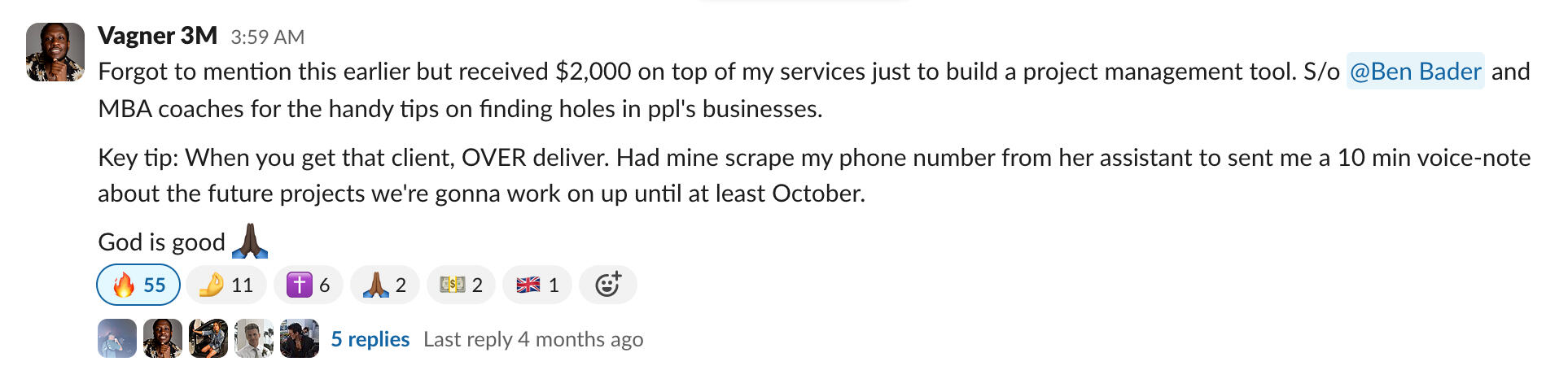Click thread avatar of man wearing tie
The image size is (1568, 392).
point(254,338)
